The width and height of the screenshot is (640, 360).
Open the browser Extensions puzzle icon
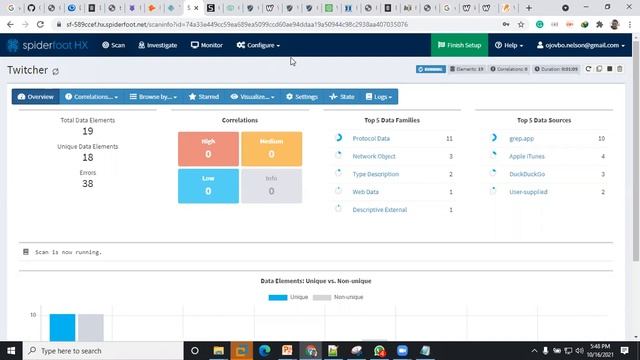[599, 24]
